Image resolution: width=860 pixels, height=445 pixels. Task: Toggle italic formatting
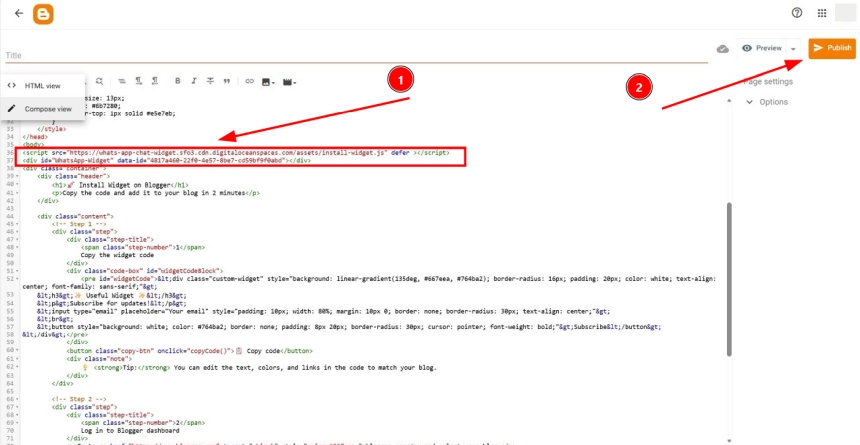coord(194,81)
